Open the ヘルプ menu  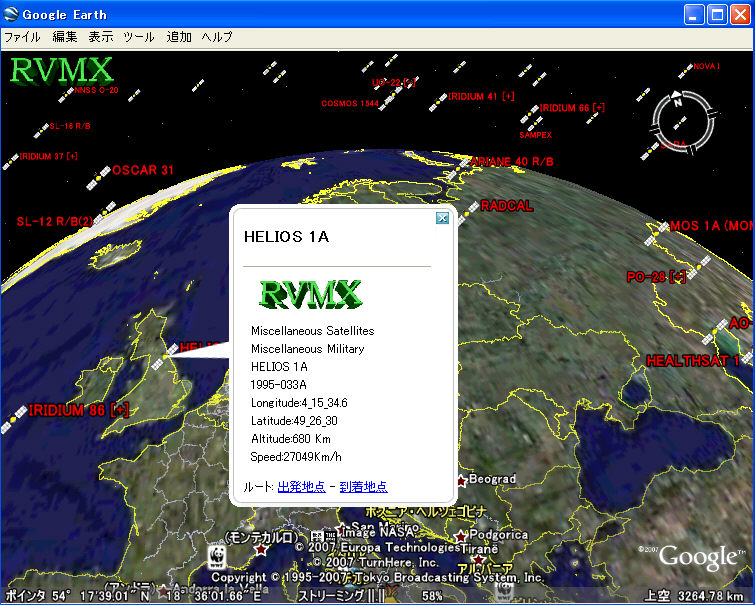pos(217,37)
